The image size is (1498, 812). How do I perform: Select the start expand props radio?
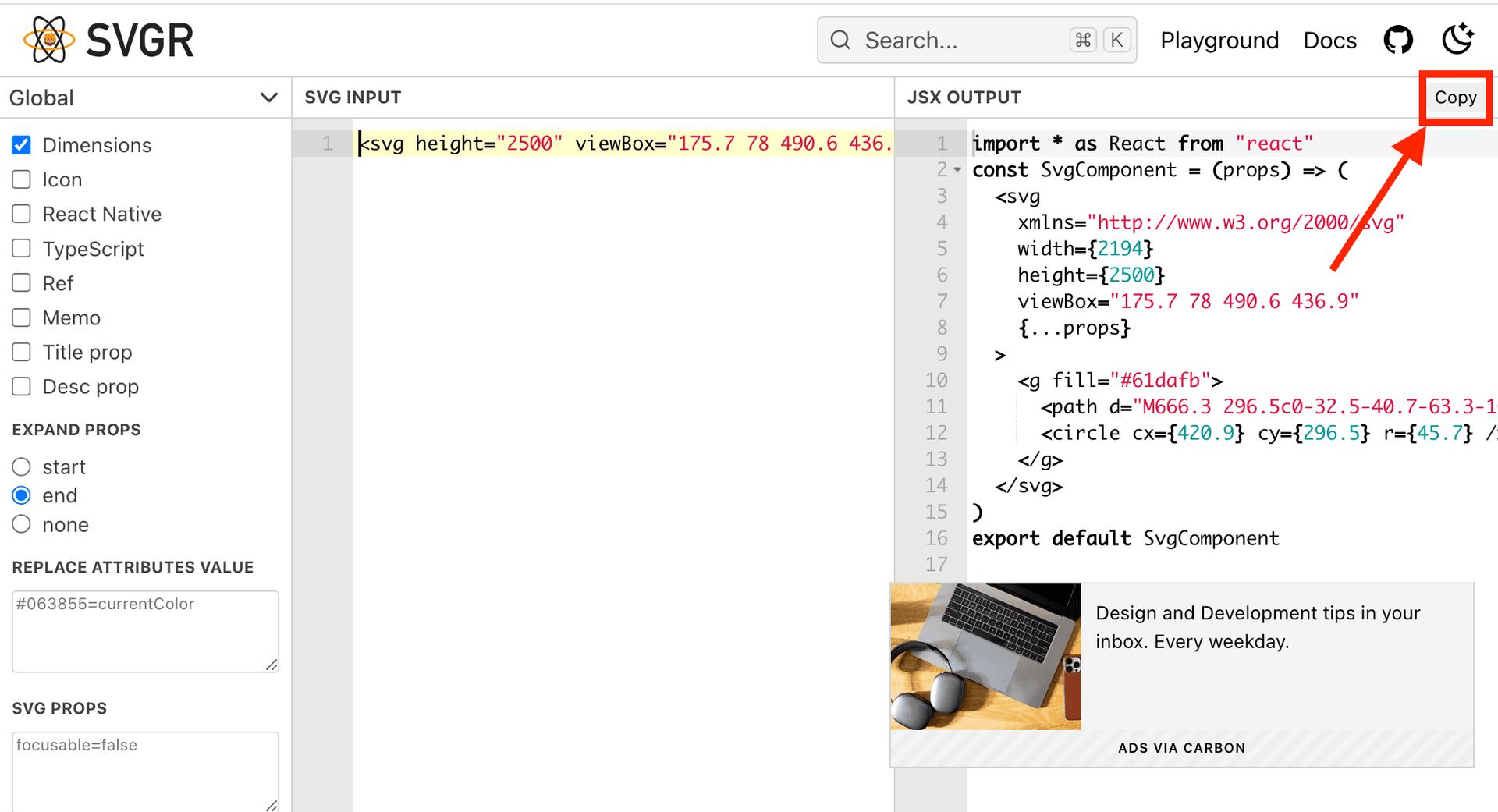click(22, 466)
